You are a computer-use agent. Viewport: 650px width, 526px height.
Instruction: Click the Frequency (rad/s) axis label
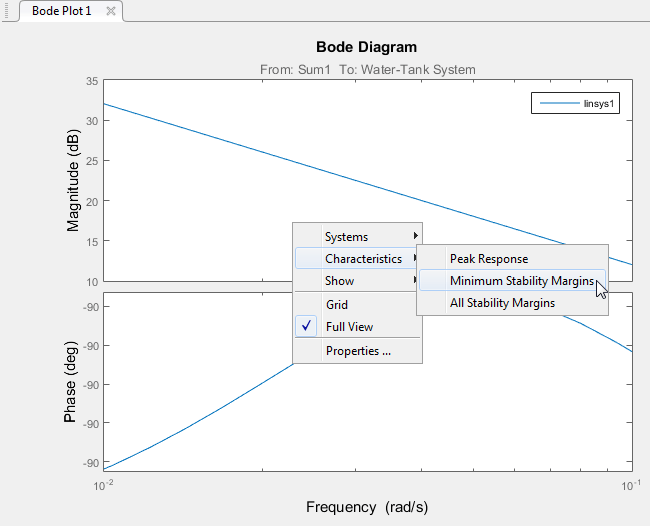367,507
